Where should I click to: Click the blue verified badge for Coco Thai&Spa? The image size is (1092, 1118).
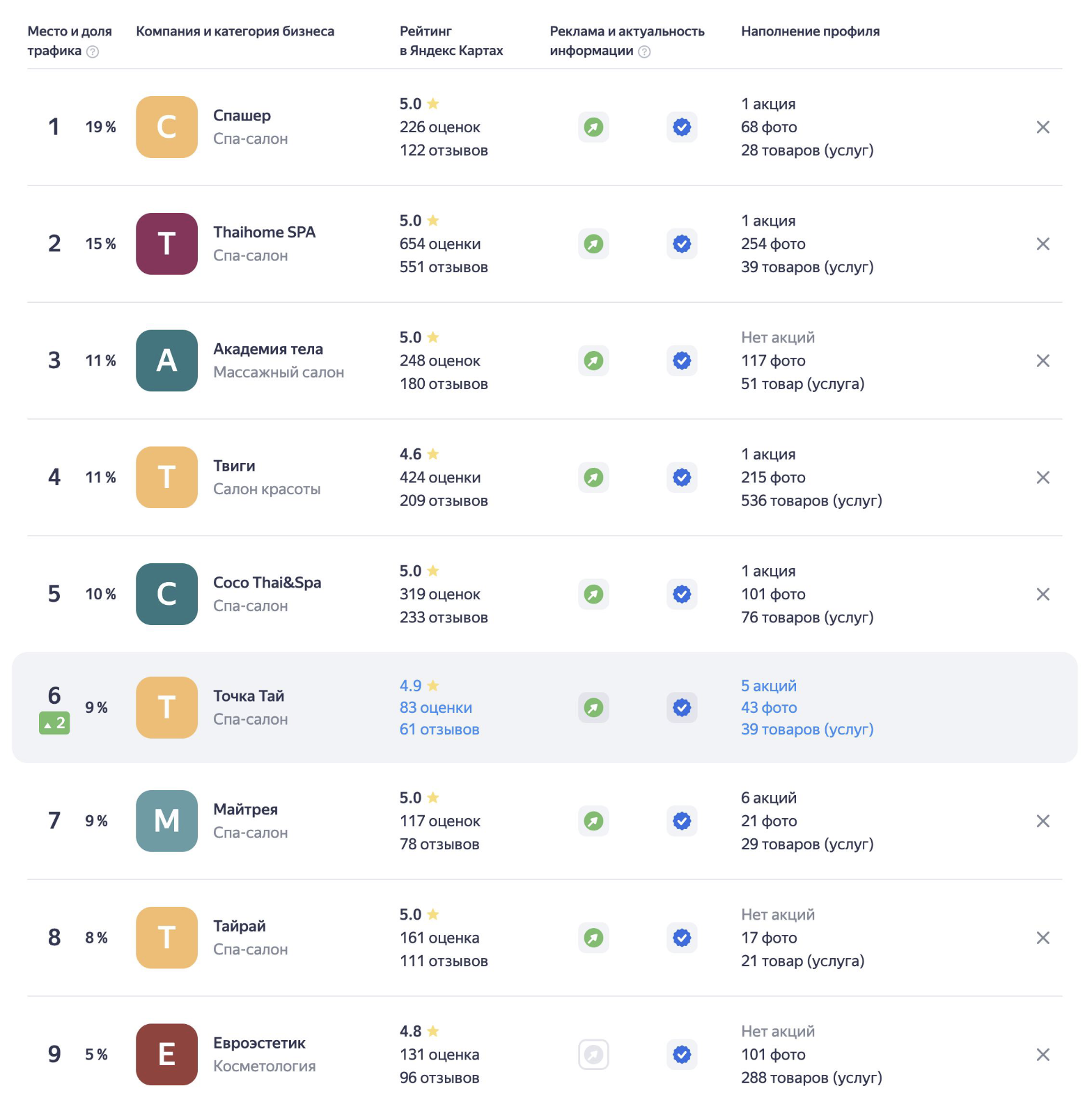[x=682, y=595]
